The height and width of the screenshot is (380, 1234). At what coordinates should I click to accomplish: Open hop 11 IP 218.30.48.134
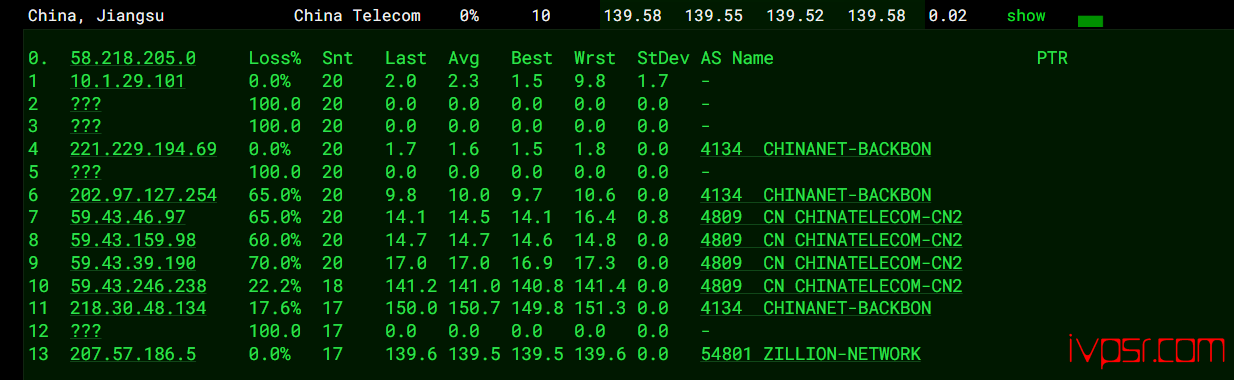138,308
